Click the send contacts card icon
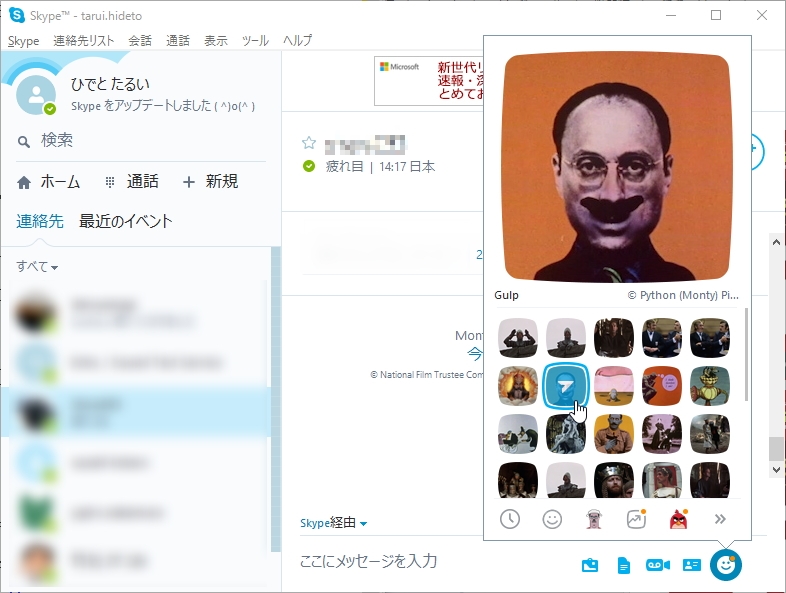This screenshot has height=593, width=786. (x=692, y=565)
